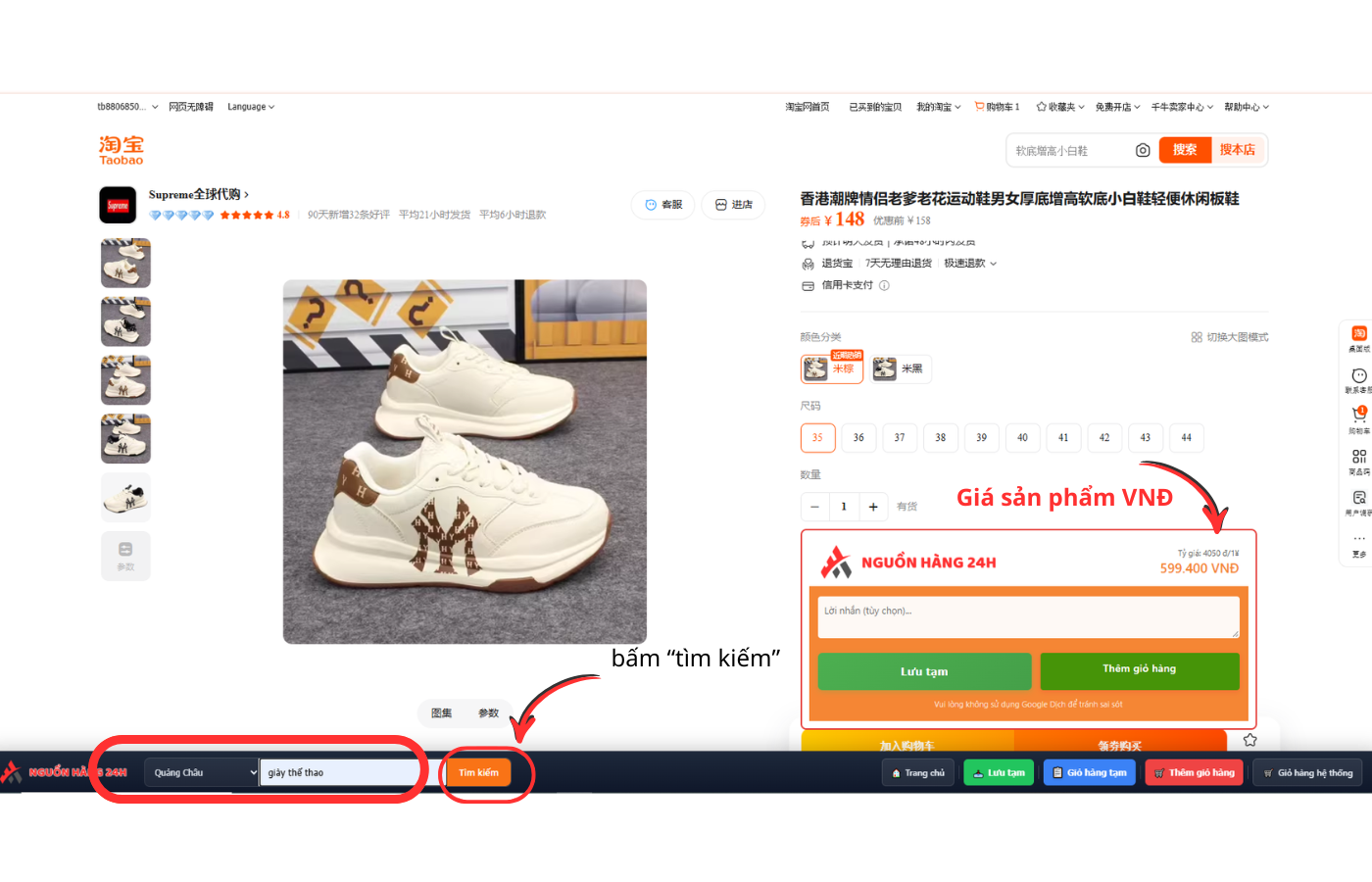Click the camera image search icon
This screenshot has width=1372, height=882.
click(1142, 150)
